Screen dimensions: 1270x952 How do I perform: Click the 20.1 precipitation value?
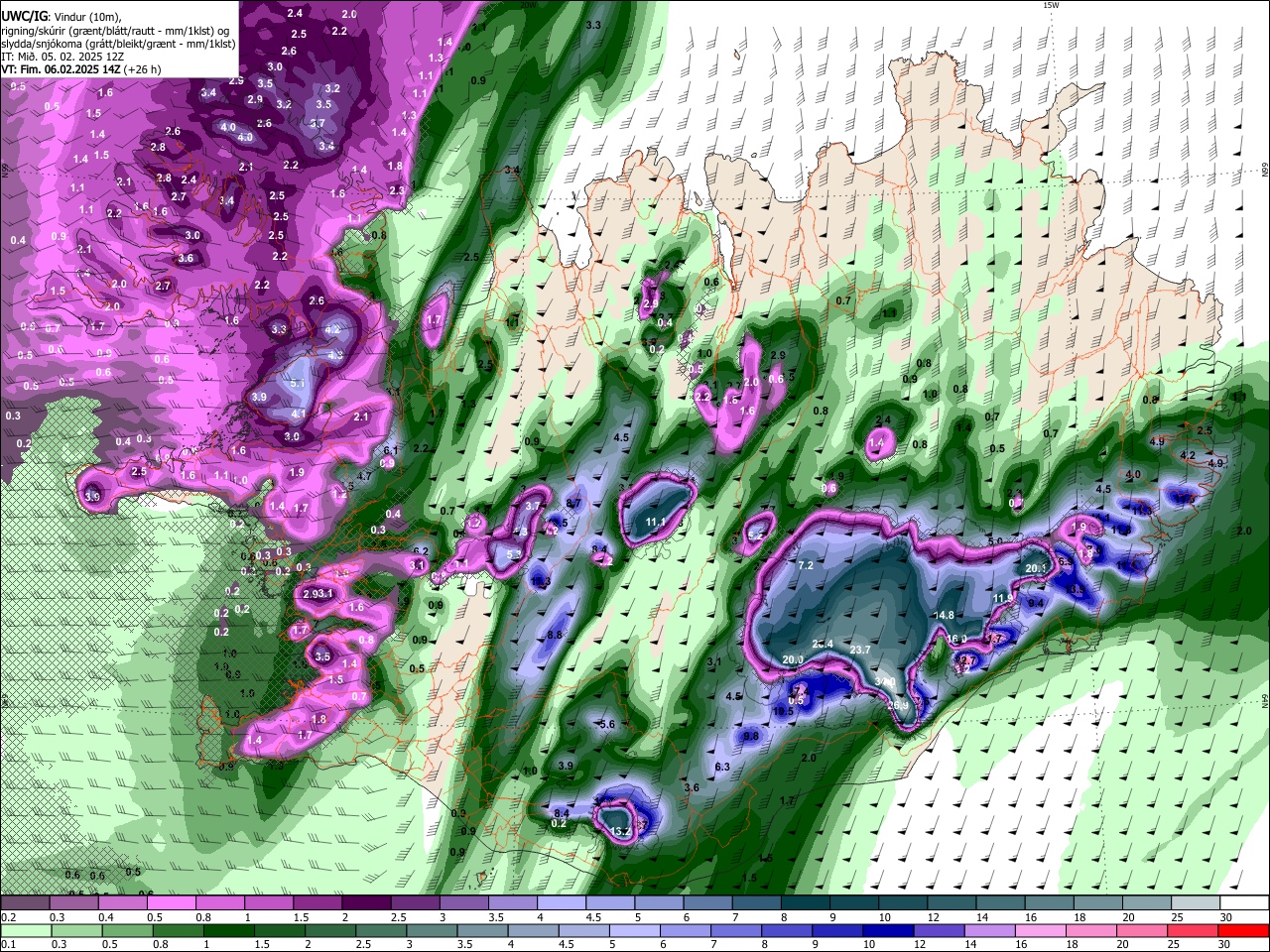point(1037,568)
